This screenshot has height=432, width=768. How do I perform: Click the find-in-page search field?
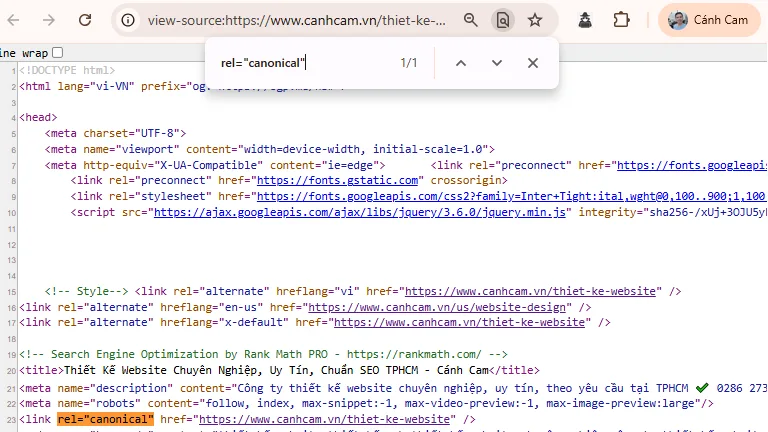coord(304,63)
